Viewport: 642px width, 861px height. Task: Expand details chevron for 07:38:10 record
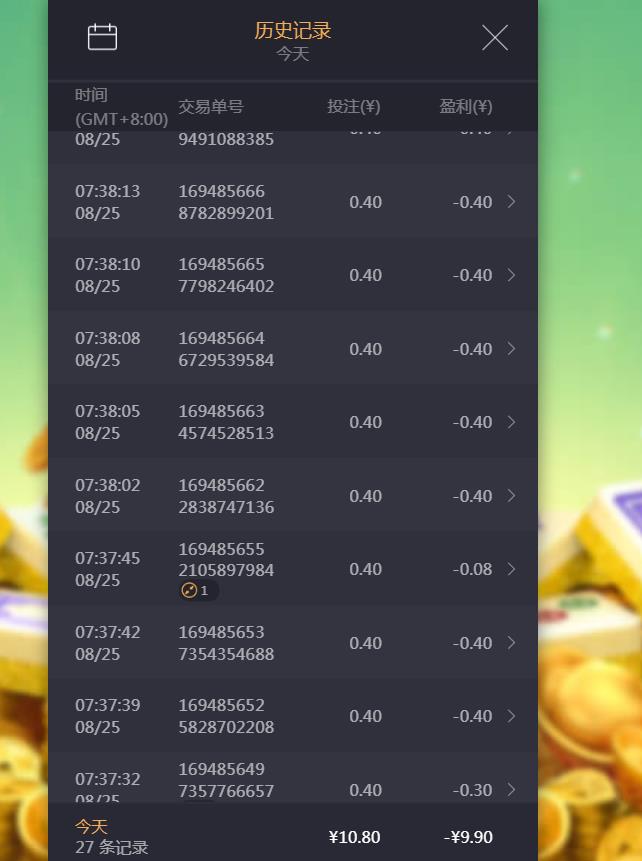pos(511,275)
